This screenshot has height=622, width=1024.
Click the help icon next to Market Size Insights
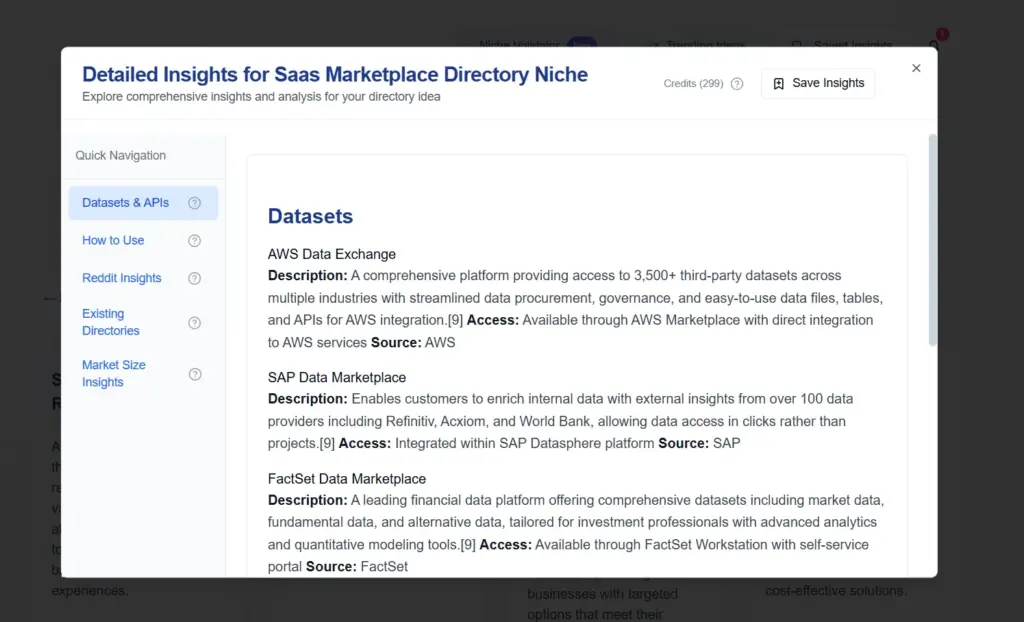pyautogui.click(x=195, y=372)
